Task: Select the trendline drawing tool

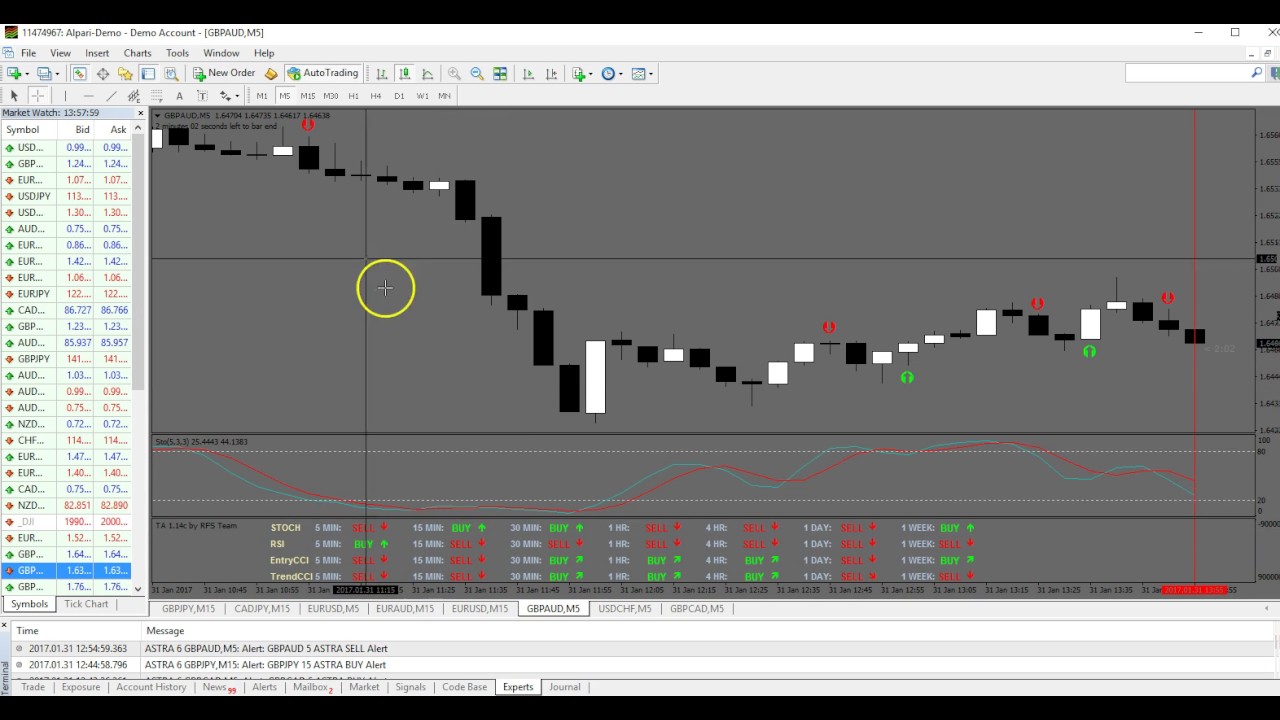Action: point(111,96)
